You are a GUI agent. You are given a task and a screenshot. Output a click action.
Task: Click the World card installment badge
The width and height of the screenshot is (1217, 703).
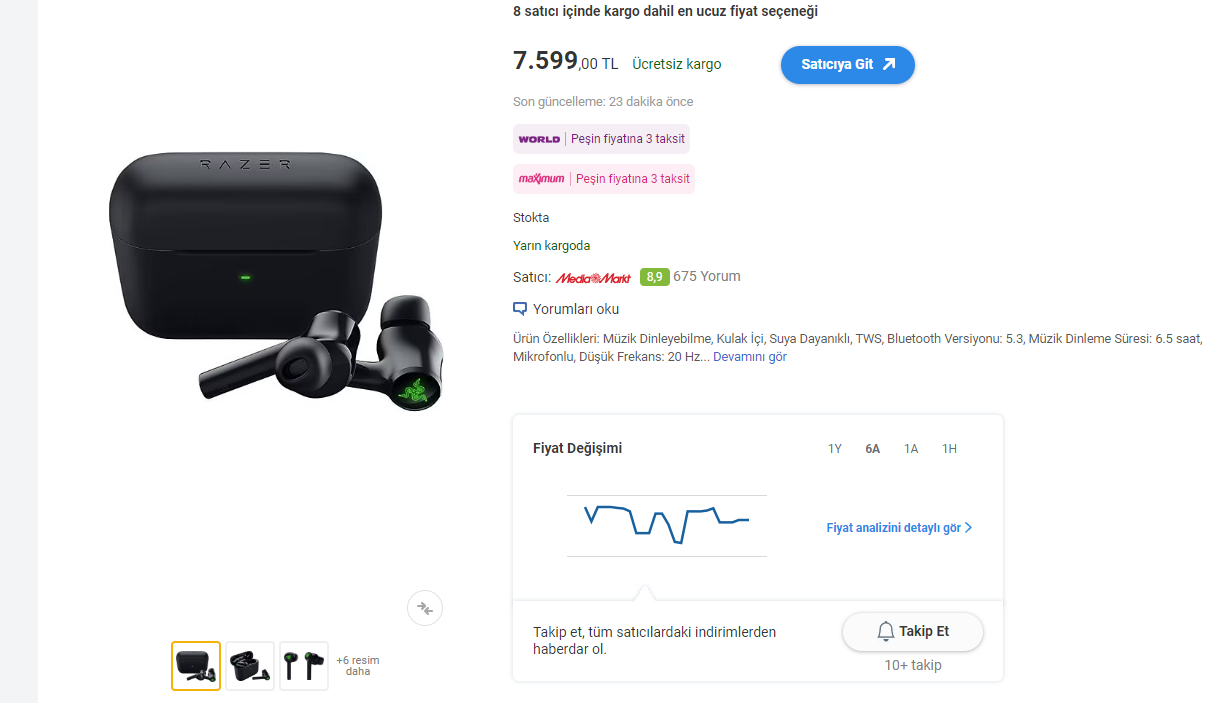tap(601, 139)
